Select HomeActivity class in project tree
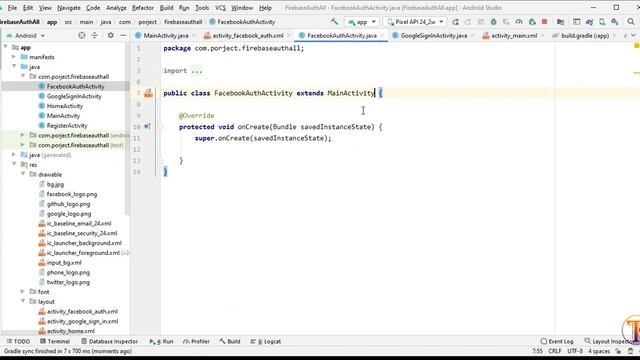 click(x=64, y=106)
